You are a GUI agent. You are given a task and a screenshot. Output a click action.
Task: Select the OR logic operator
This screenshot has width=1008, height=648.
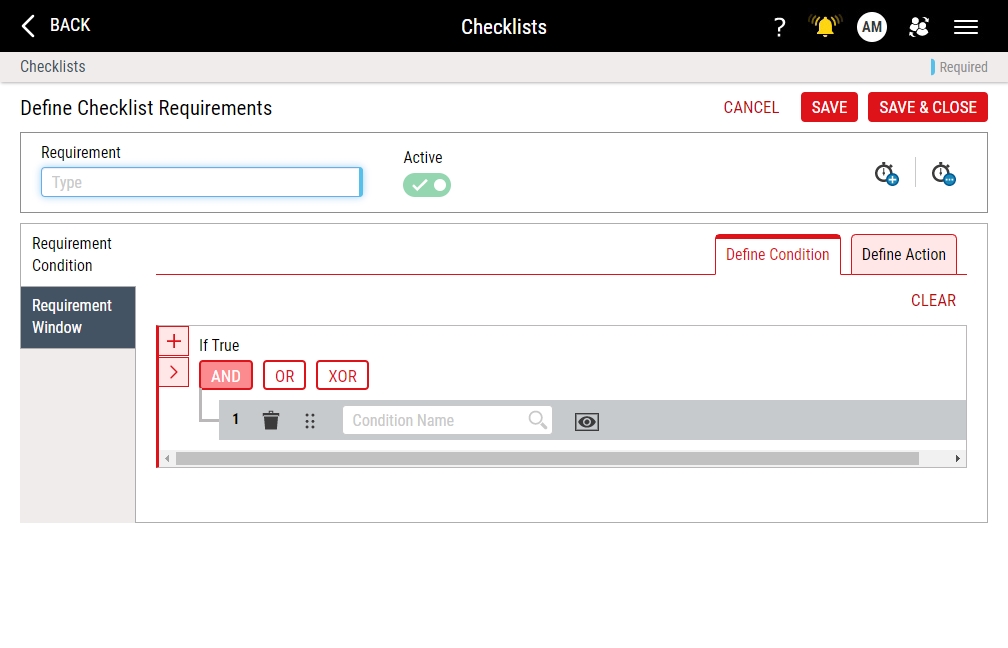tap(285, 376)
